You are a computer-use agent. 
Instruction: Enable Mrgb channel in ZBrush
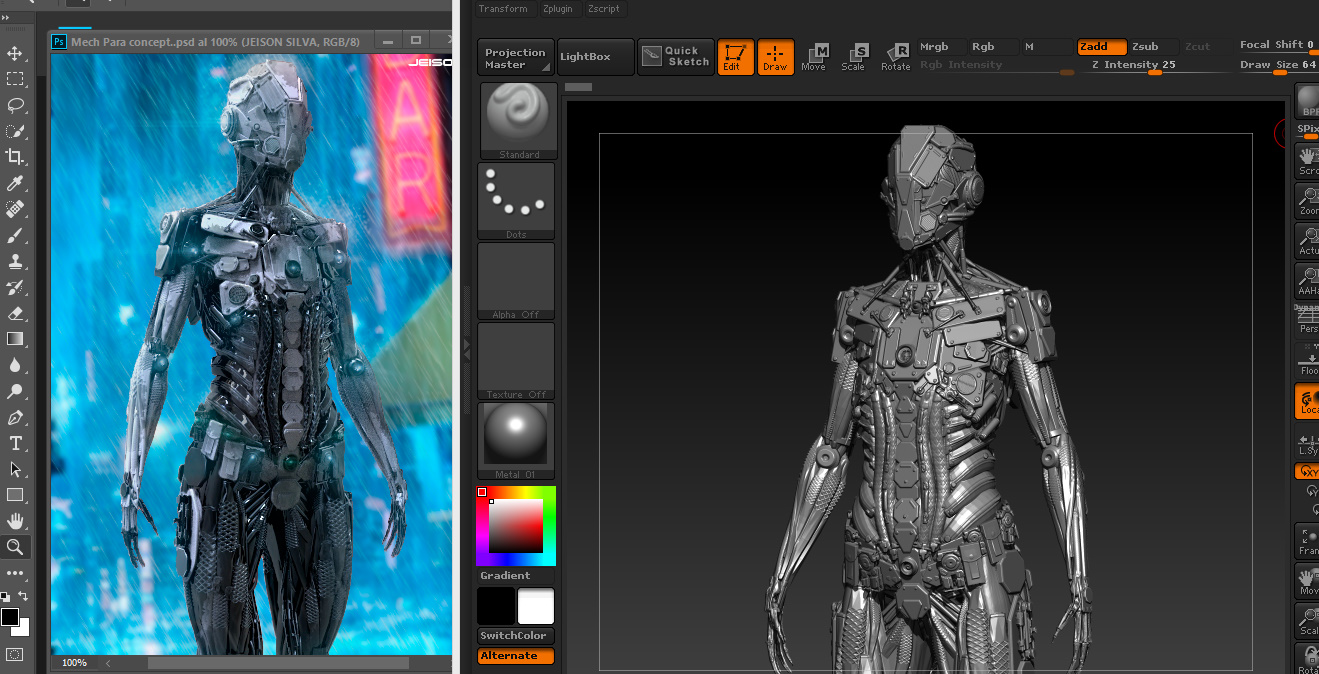pyautogui.click(x=941, y=47)
